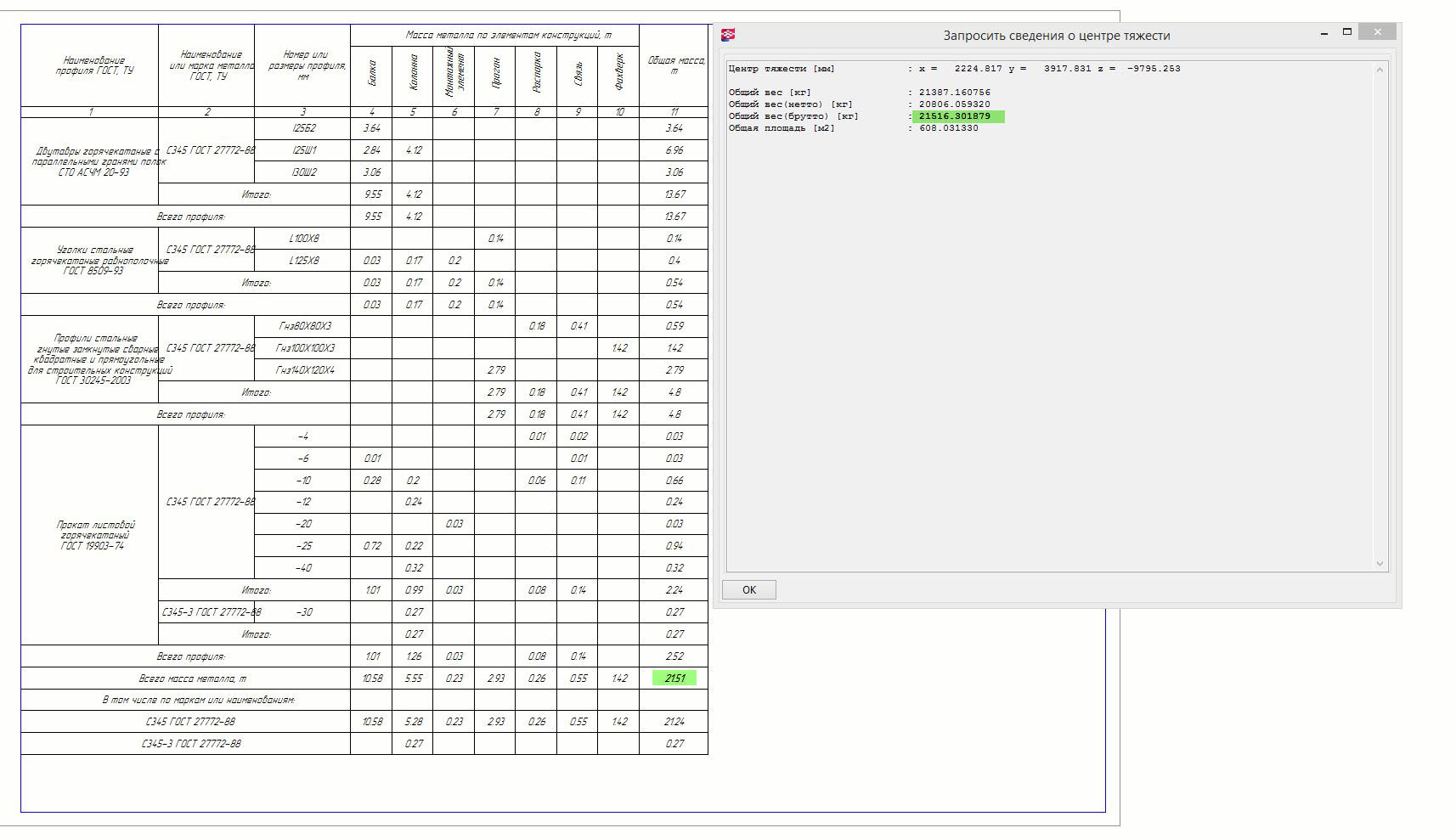Screen dimensions: 1456x839
Task: Click the angle profile cell 'L100X8'
Action: (x=303, y=239)
